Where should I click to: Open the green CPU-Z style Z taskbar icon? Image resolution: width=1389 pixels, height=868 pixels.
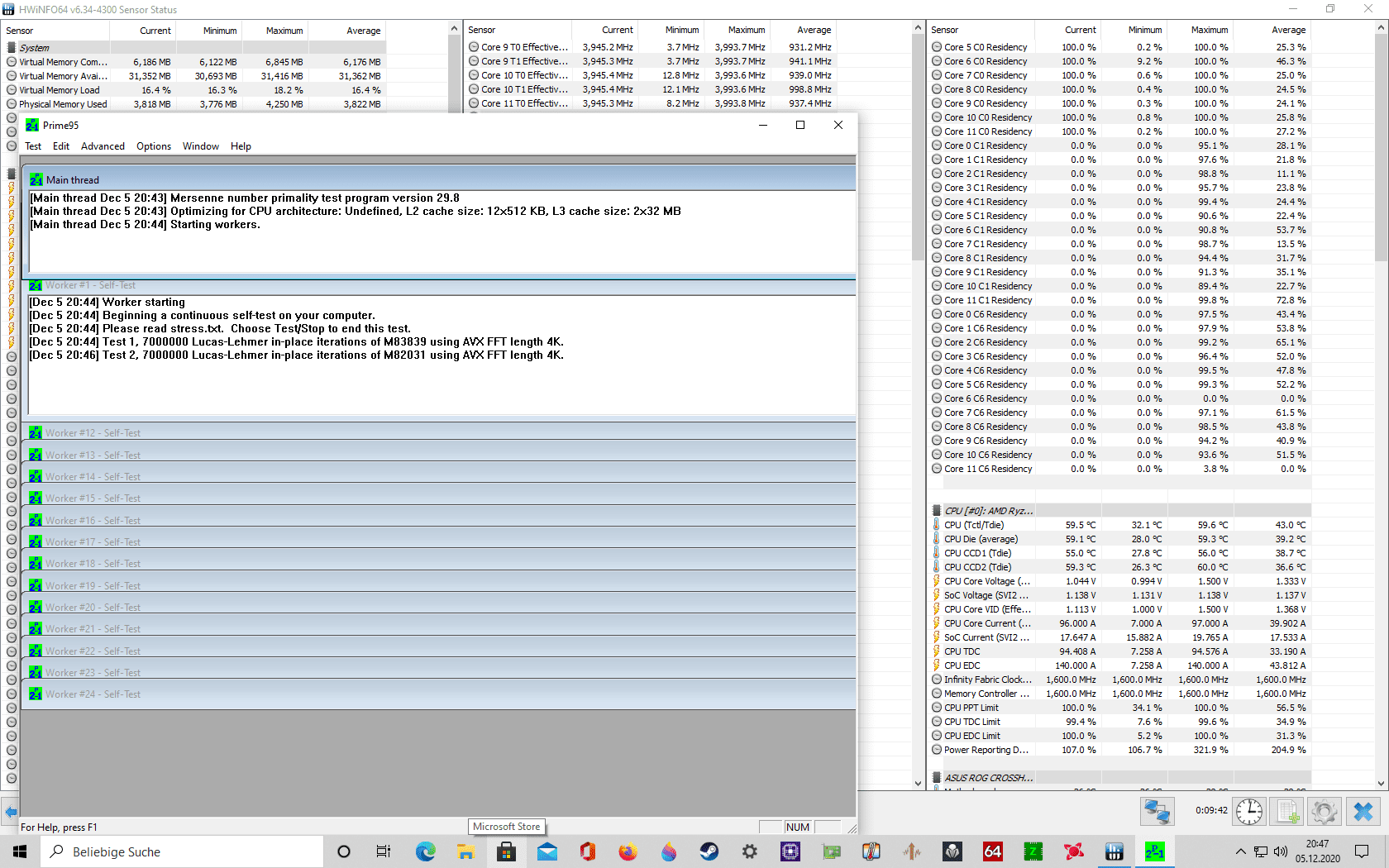tap(1033, 851)
